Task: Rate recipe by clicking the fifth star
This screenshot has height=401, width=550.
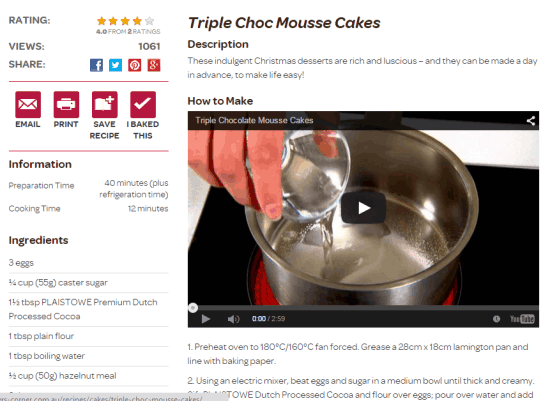Action: (149, 21)
